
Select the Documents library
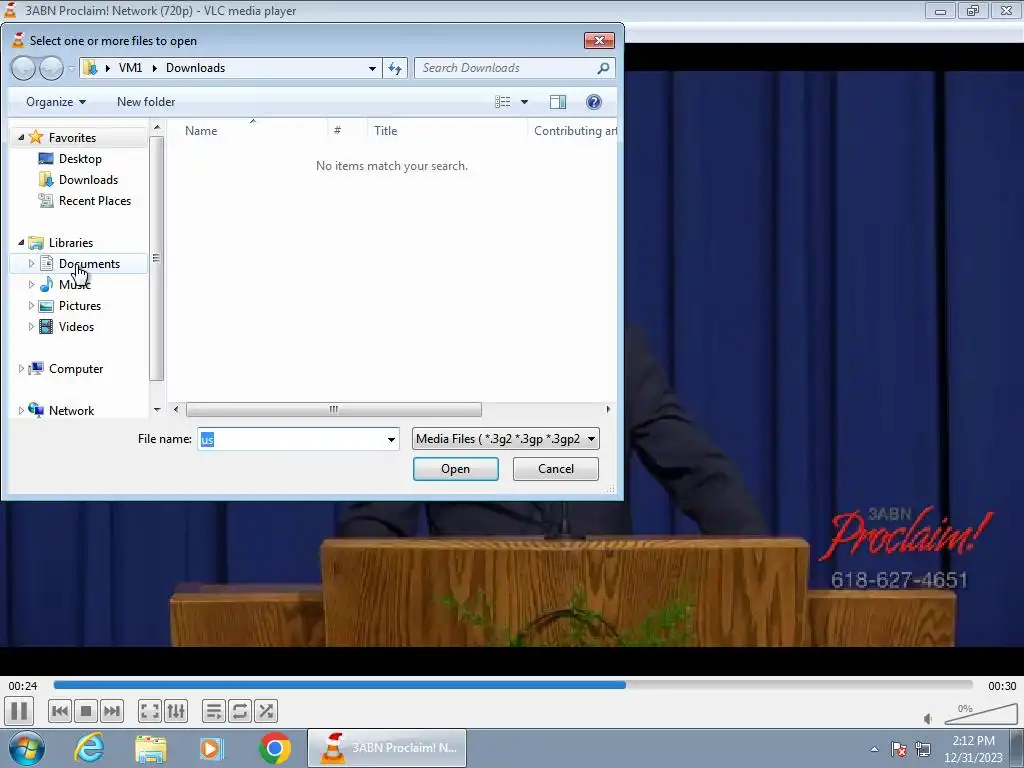pyautogui.click(x=89, y=264)
